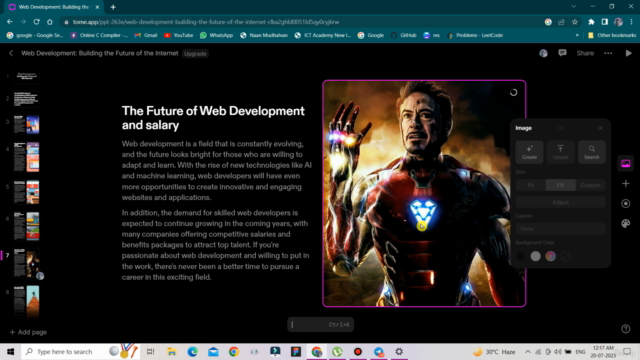Viewport: 640px width, 360px height.
Task: Select page 5 thumbnail
Action: [x=27, y=192]
